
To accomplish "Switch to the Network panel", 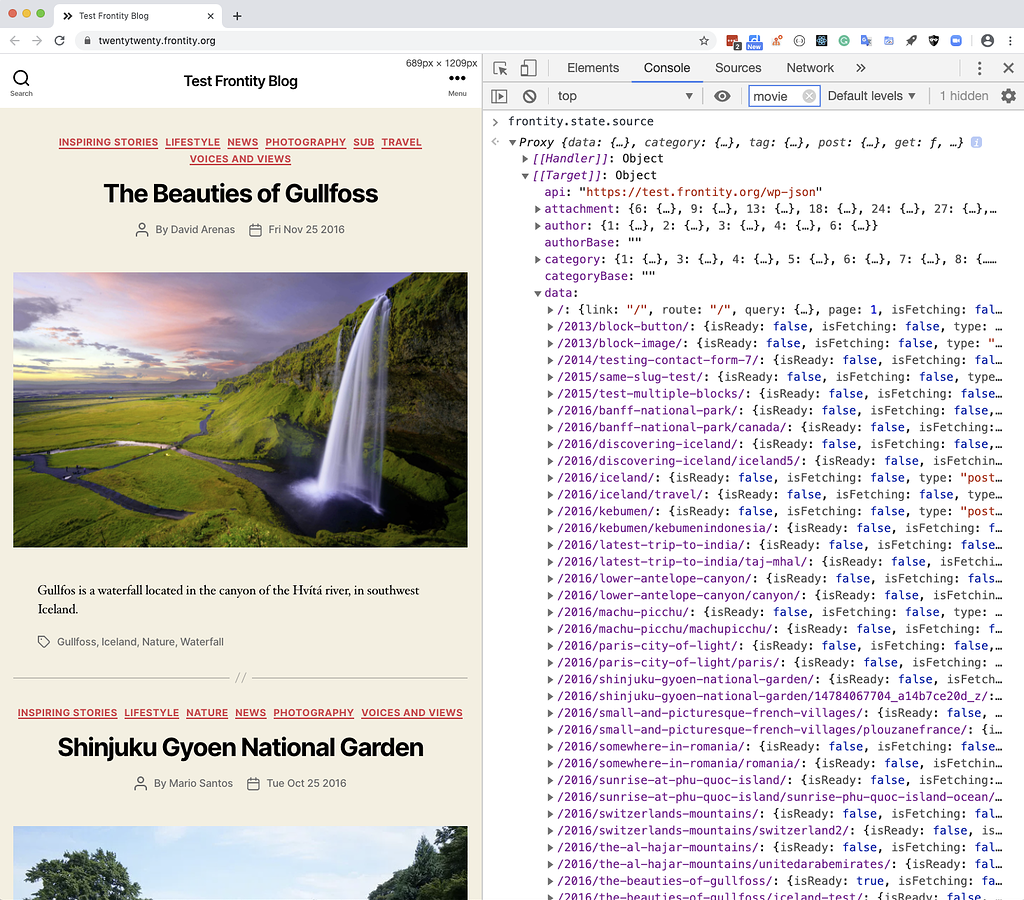I will point(810,67).
